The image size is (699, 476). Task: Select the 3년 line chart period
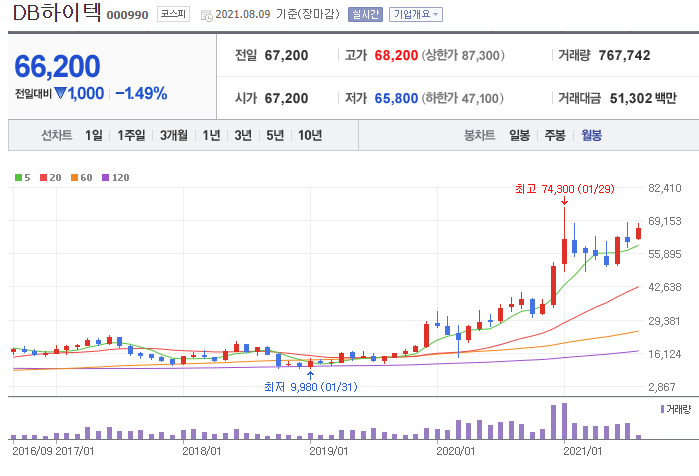(x=243, y=135)
